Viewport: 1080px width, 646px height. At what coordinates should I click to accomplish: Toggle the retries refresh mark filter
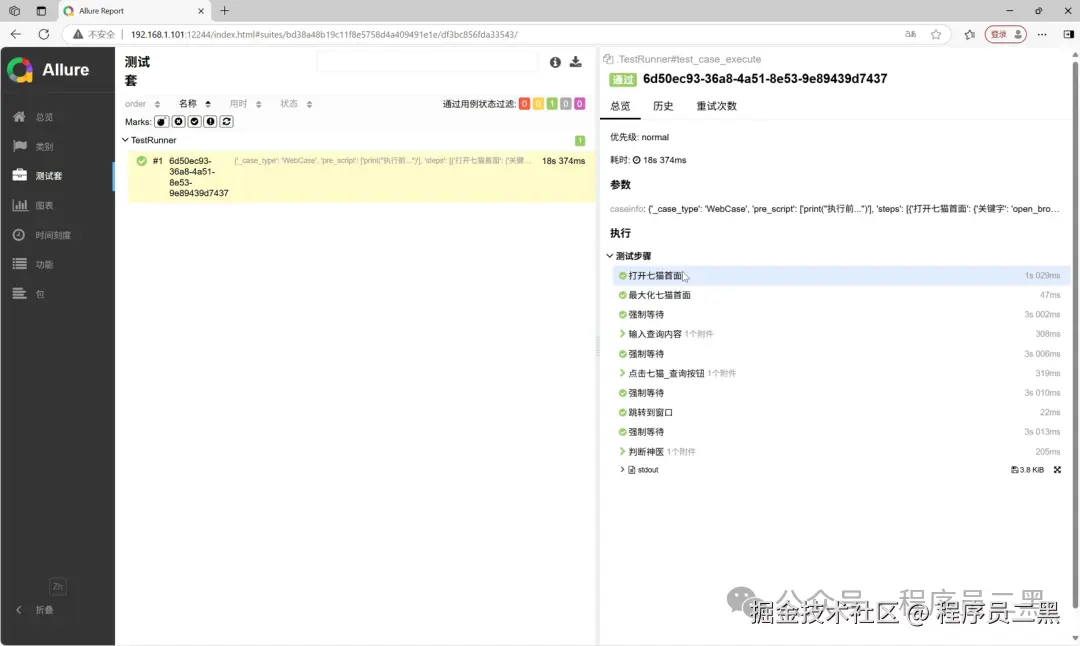point(227,122)
